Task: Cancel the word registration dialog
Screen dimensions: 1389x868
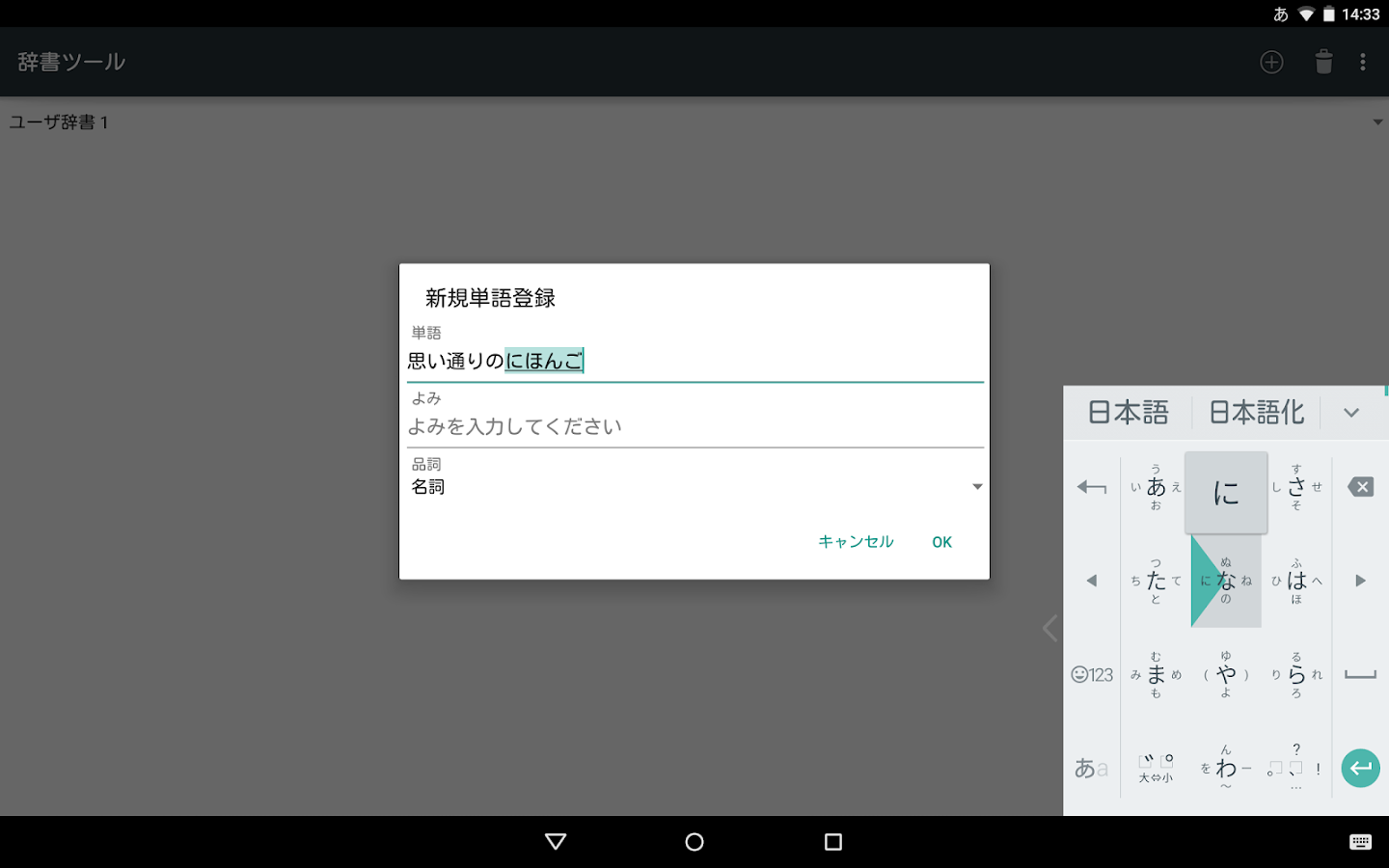Action: (x=855, y=541)
